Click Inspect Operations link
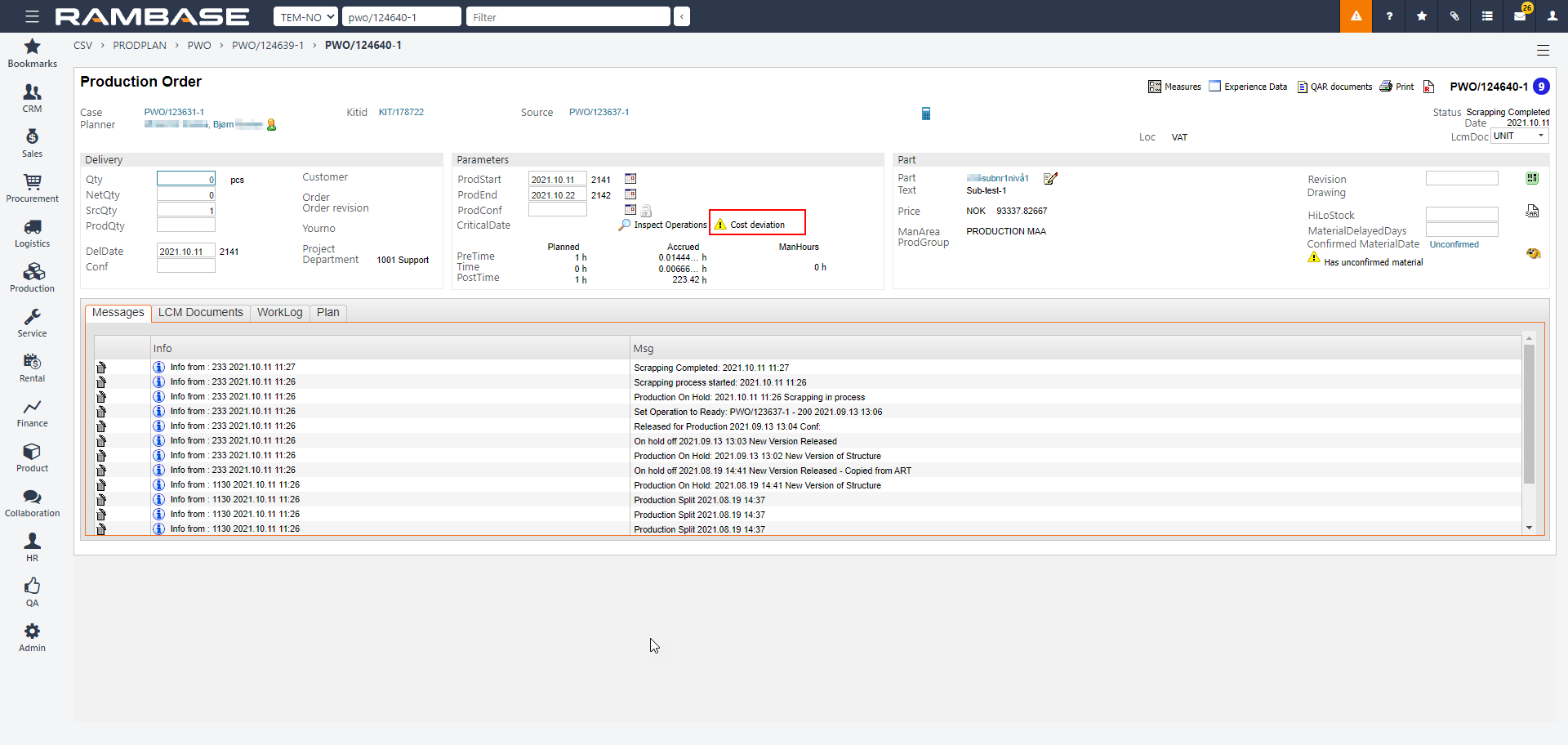The height and width of the screenshot is (745, 1568). tap(670, 225)
